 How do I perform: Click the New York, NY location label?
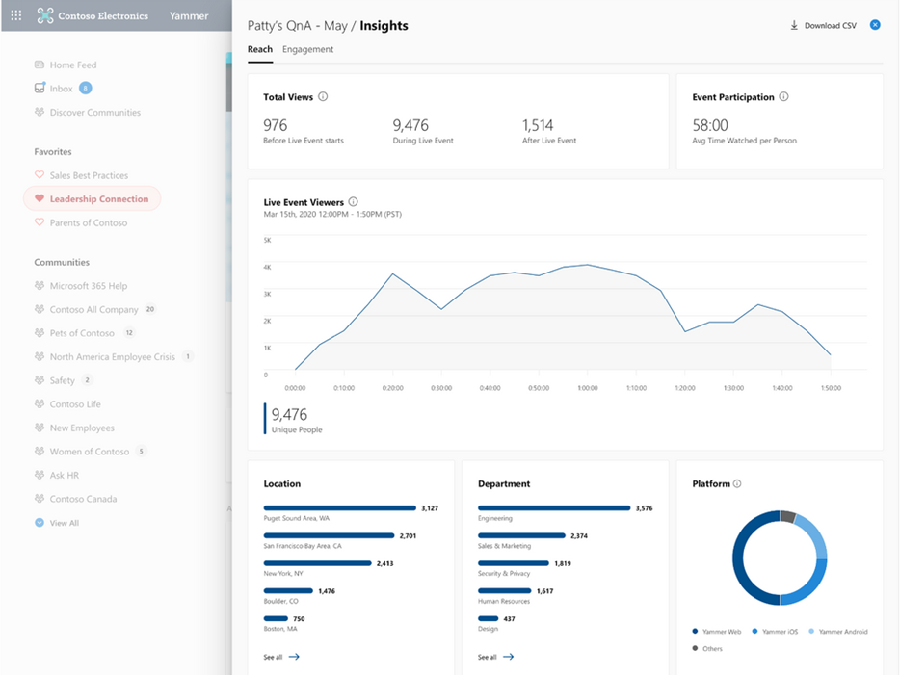tap(284, 573)
